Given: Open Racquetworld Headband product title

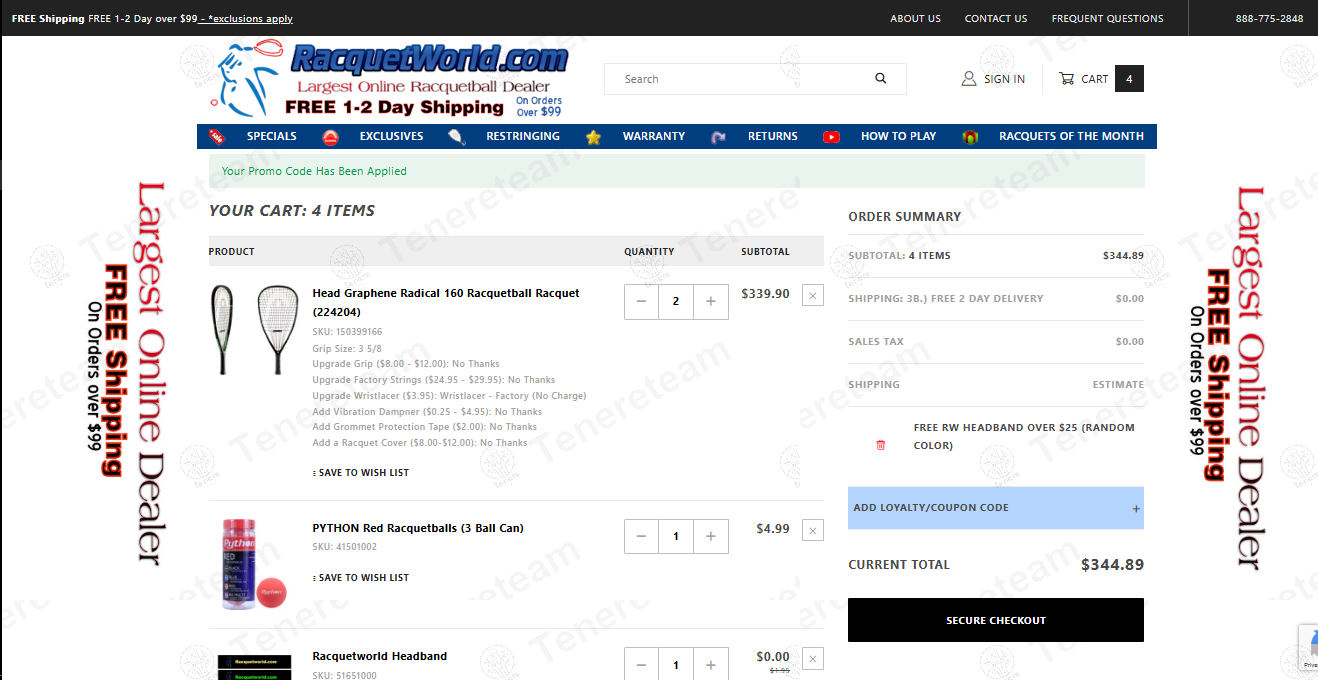Looking at the screenshot, I should (x=380, y=656).
